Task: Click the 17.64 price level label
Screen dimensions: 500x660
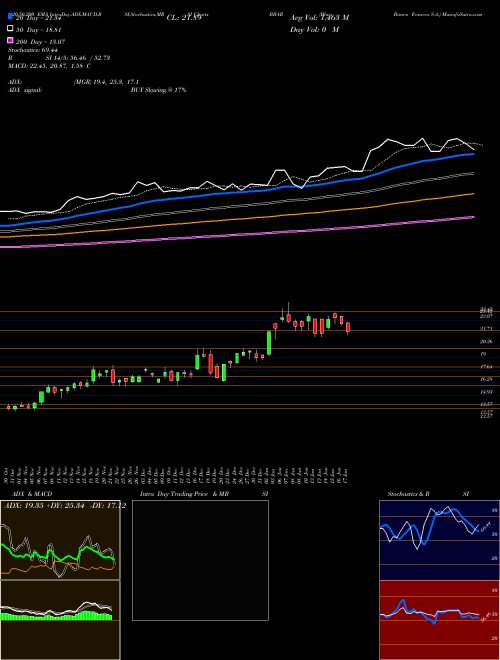Action: pyautogui.click(x=486, y=367)
